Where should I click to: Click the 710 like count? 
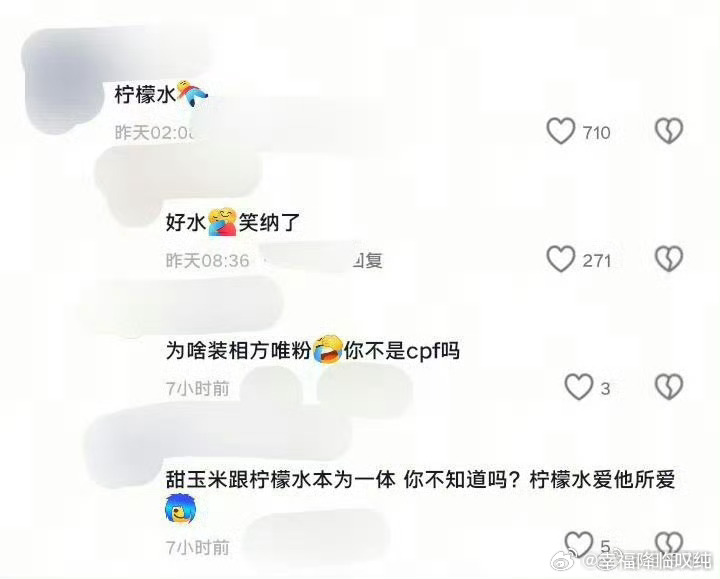click(596, 133)
